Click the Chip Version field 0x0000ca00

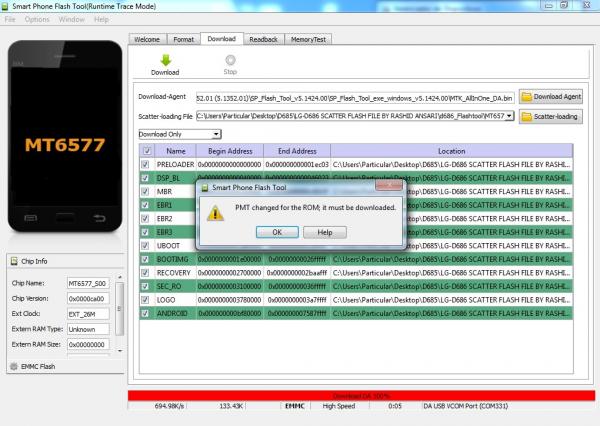coord(88,299)
